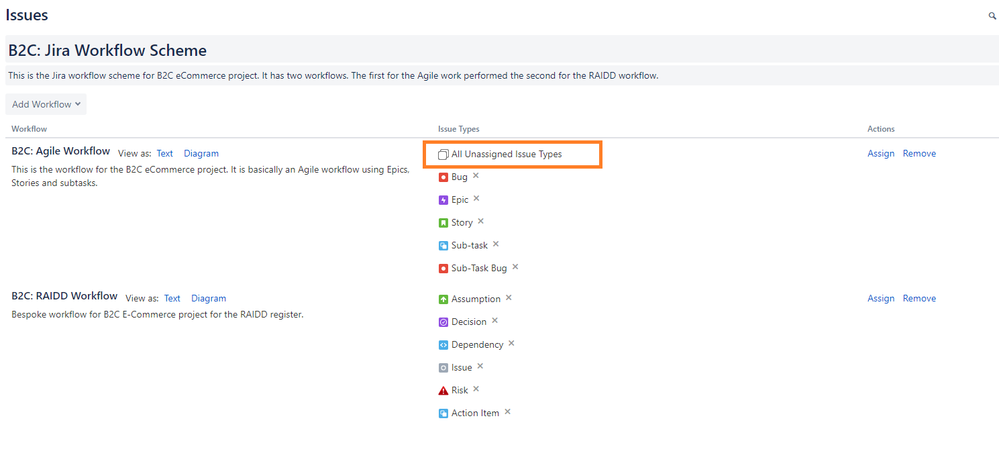Click the Decision label text
This screenshot has width=999, height=464.
(469, 322)
